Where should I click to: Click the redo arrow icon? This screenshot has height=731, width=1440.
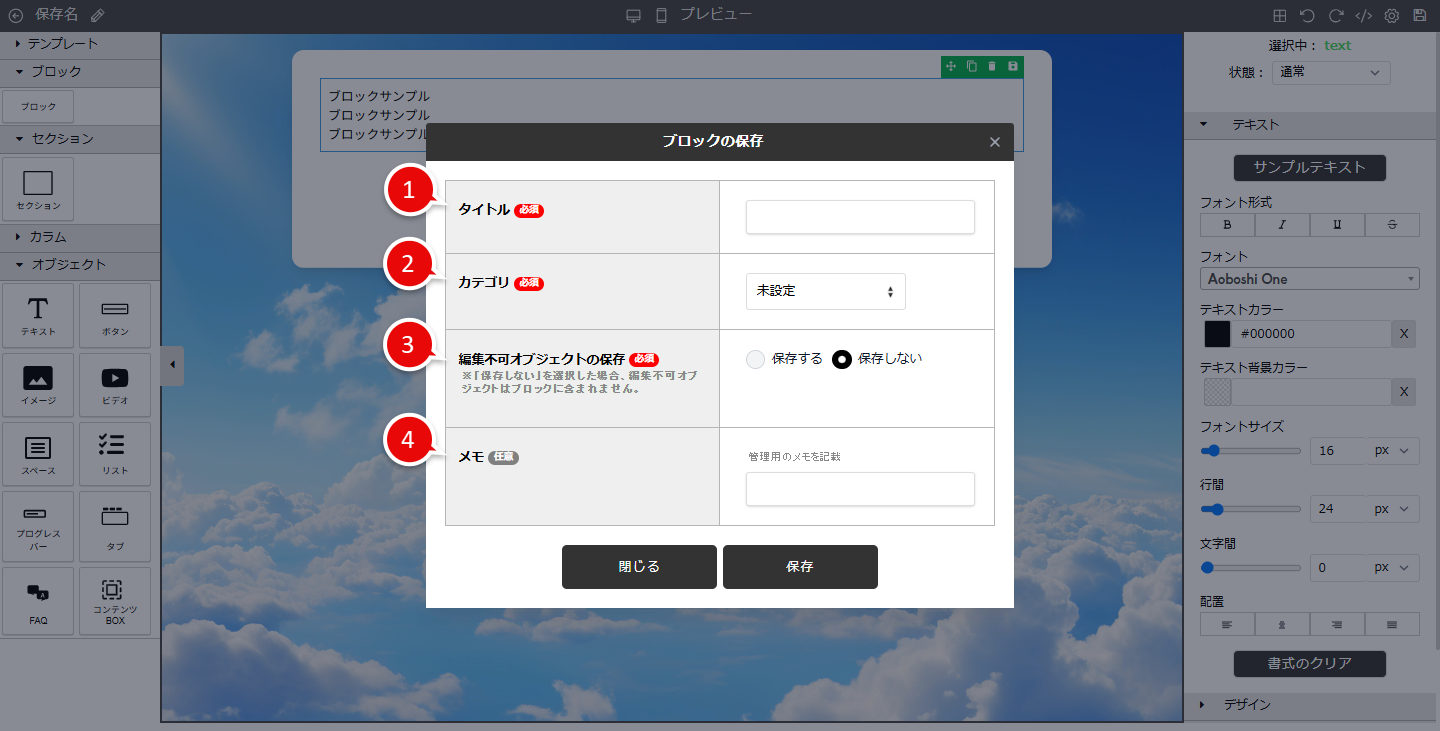(1335, 15)
